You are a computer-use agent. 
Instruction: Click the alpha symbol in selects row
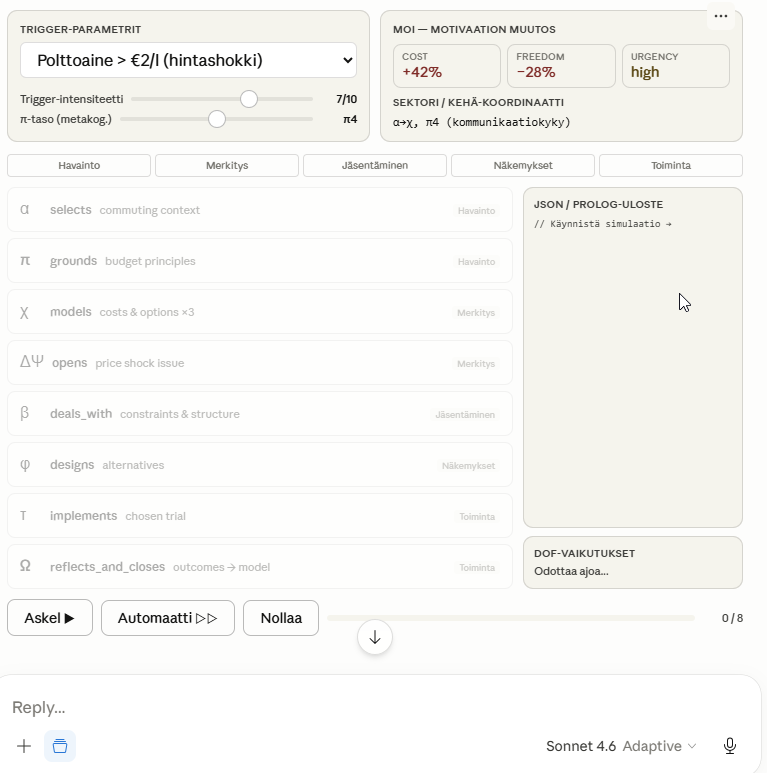(x=25, y=210)
